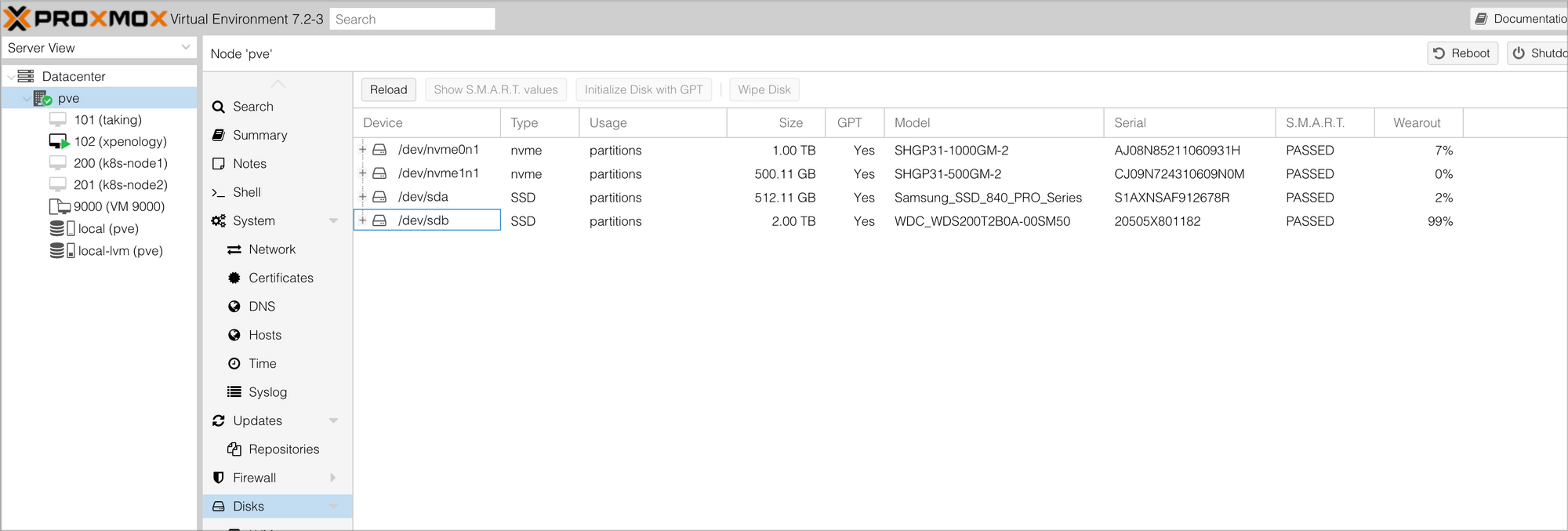Expand the Firewall submenu arrow
This screenshot has height=531, width=1568.
[x=333, y=478]
